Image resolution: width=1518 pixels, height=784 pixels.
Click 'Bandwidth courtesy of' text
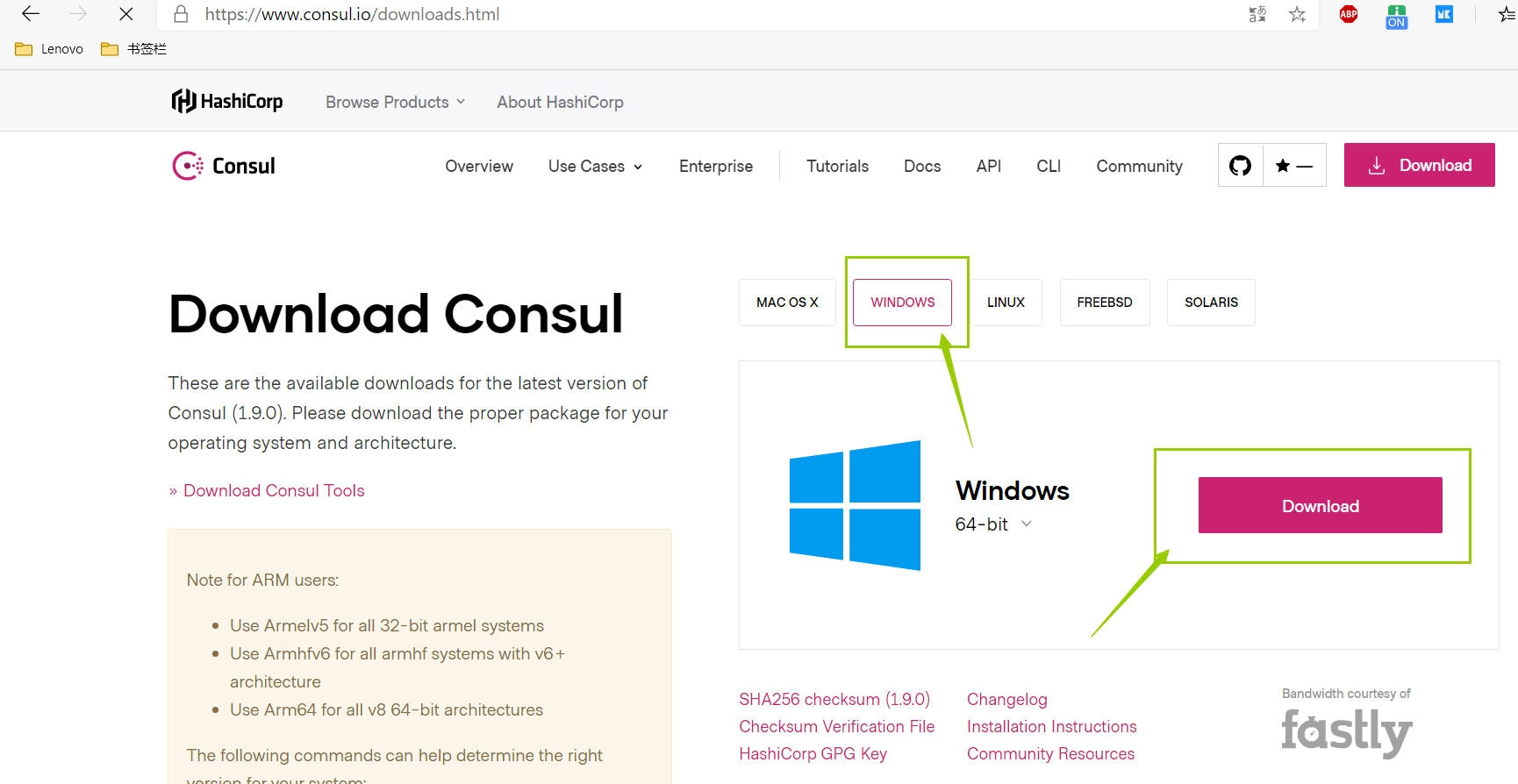tap(1346, 694)
